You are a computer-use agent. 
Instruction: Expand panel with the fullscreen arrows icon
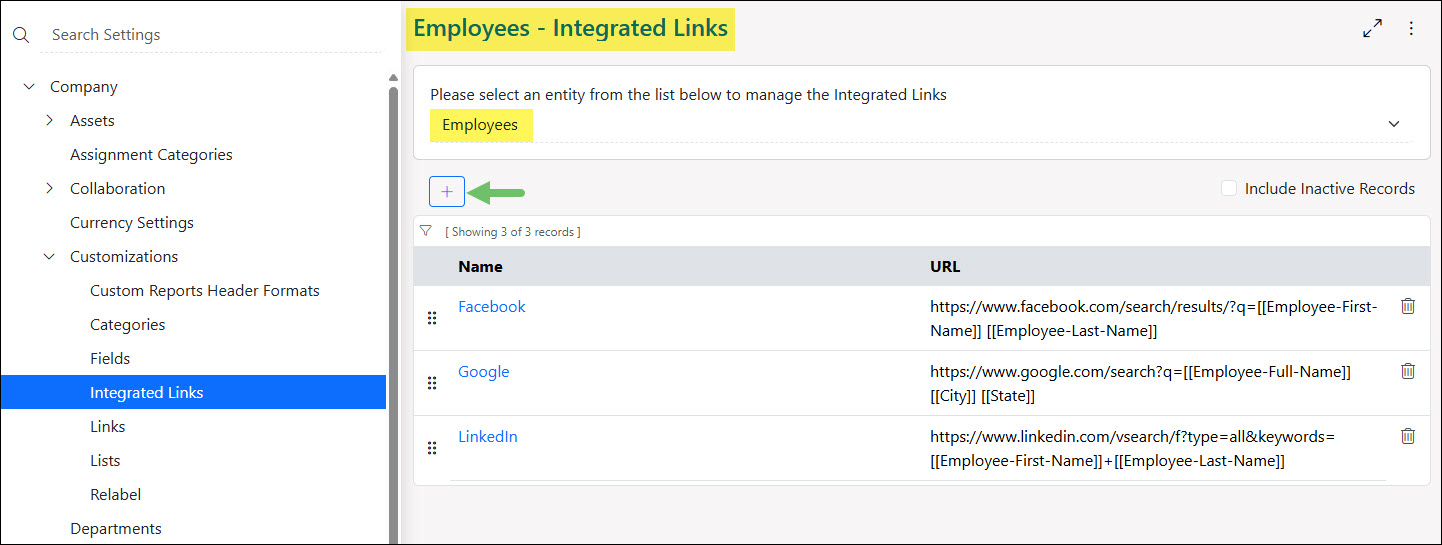(1372, 29)
